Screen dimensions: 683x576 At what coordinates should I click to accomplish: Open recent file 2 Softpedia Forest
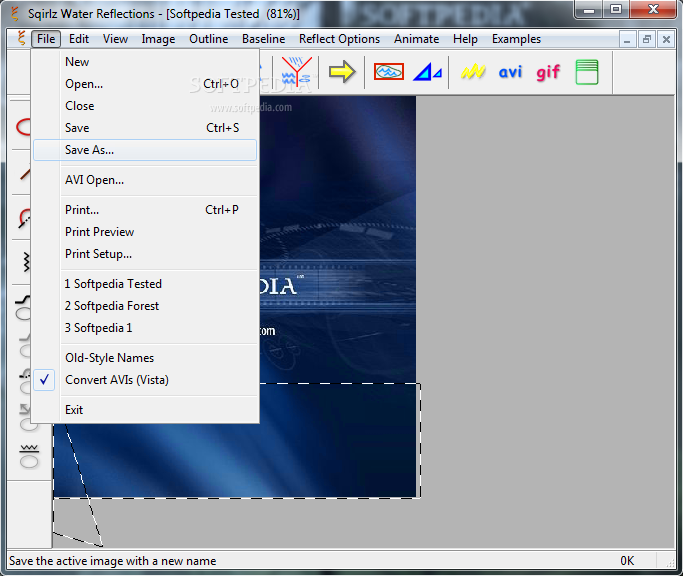[x=145, y=306]
